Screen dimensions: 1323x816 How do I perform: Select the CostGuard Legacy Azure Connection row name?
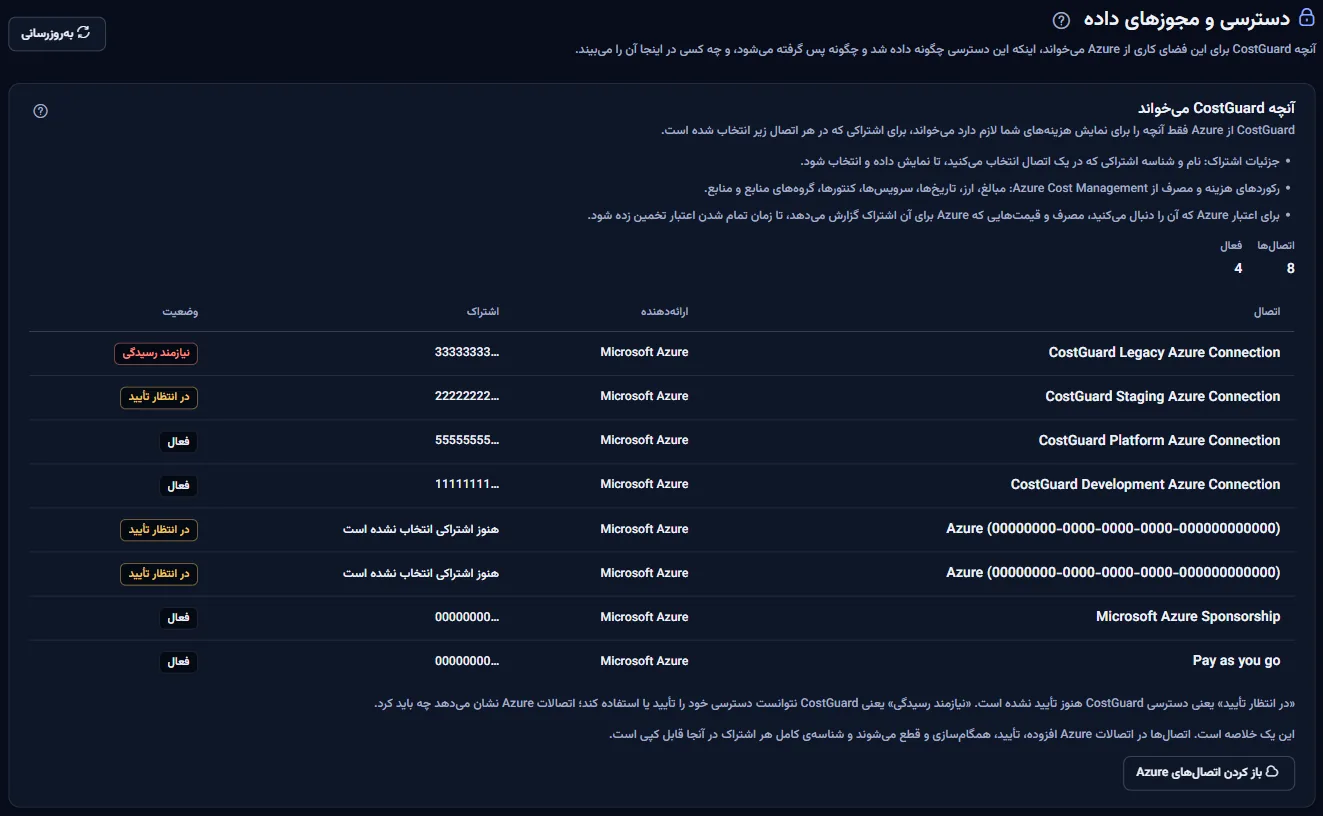coord(1164,352)
